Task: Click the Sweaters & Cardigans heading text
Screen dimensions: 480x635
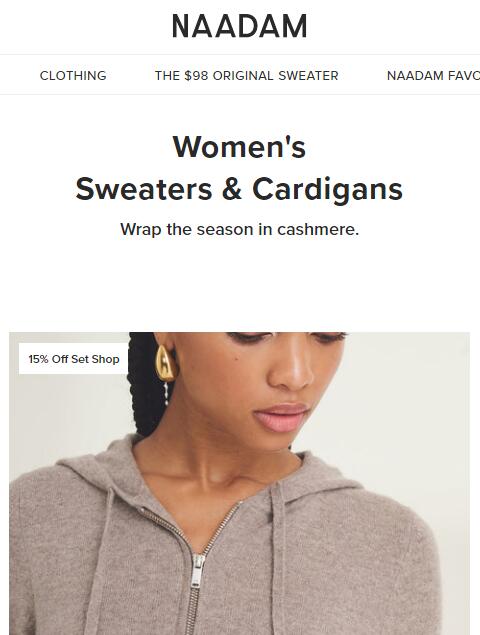Action: coord(239,189)
